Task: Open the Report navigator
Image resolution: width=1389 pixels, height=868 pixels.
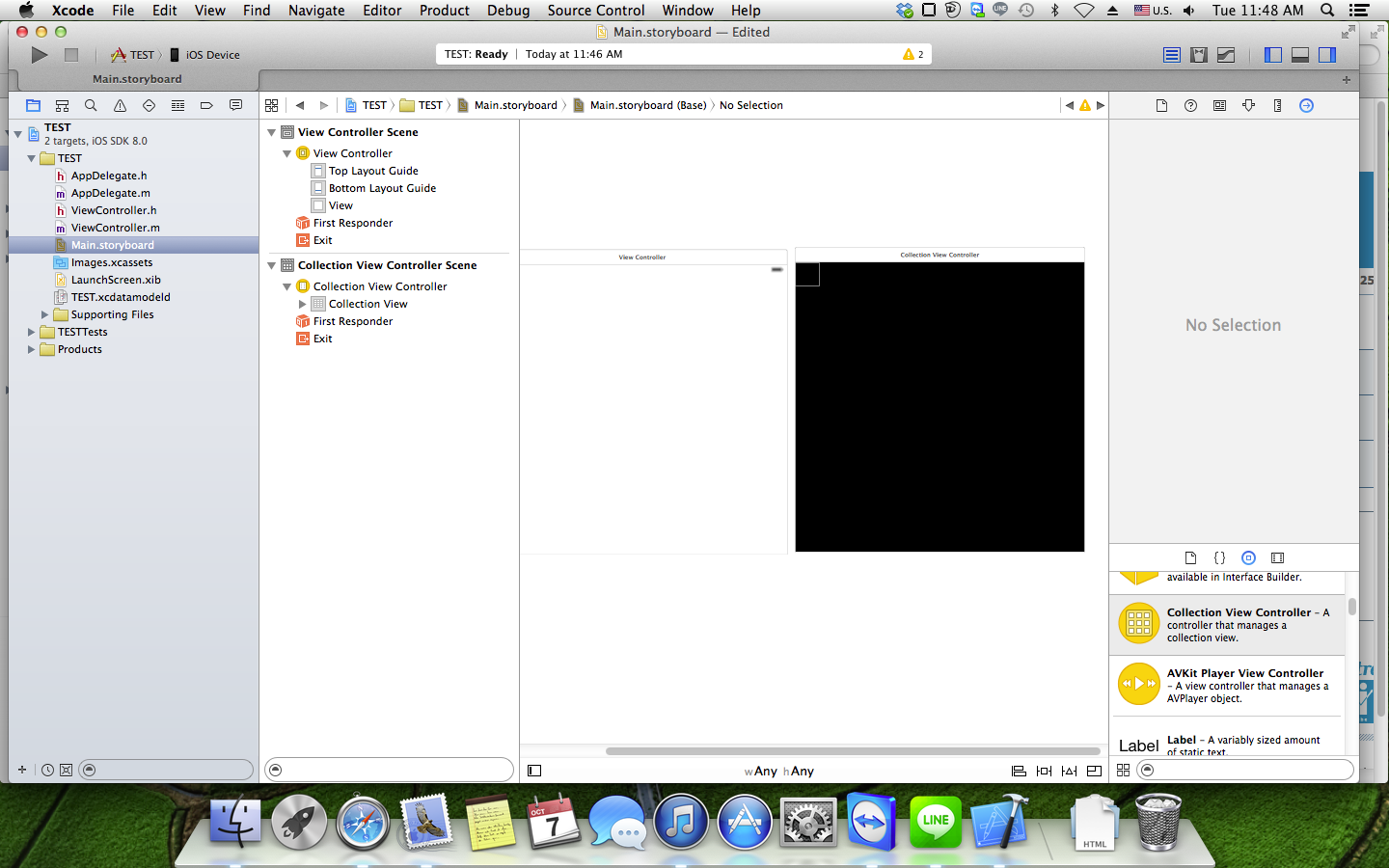Action: (235, 105)
